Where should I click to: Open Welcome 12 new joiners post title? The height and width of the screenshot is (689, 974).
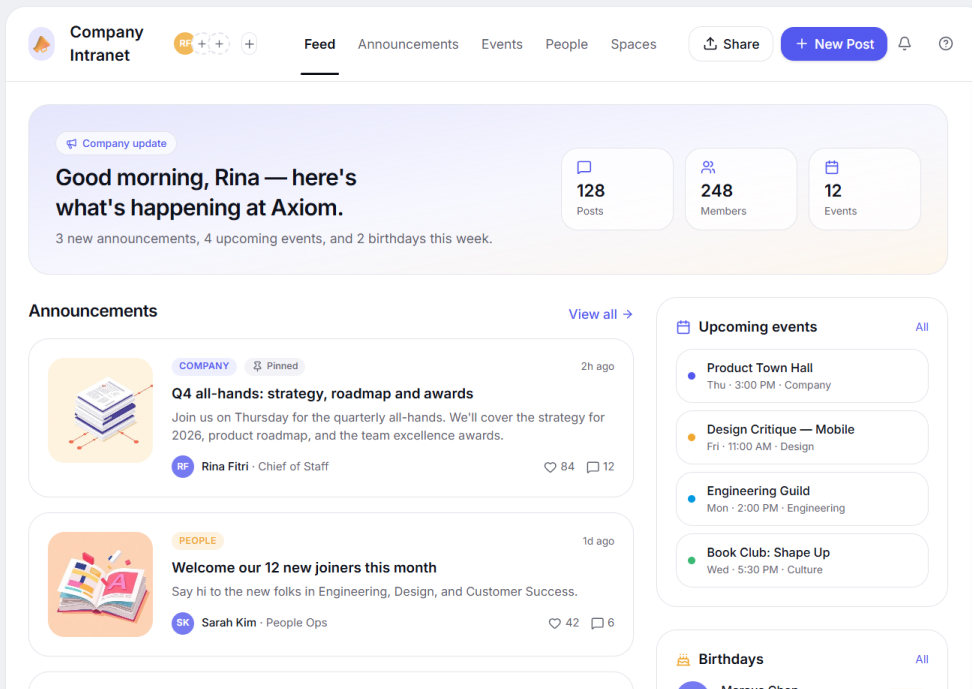[304, 567]
